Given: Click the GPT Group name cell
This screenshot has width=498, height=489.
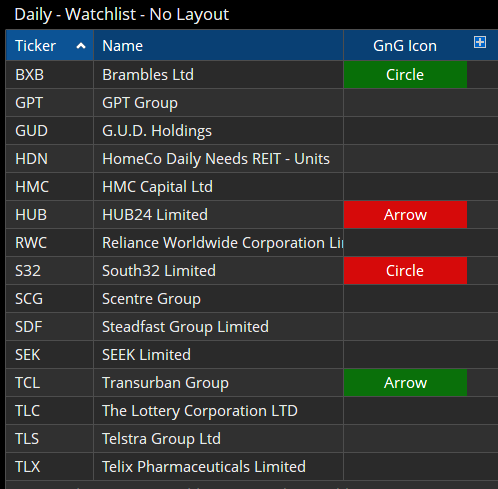Looking at the screenshot, I should pyautogui.click(x=218, y=103).
